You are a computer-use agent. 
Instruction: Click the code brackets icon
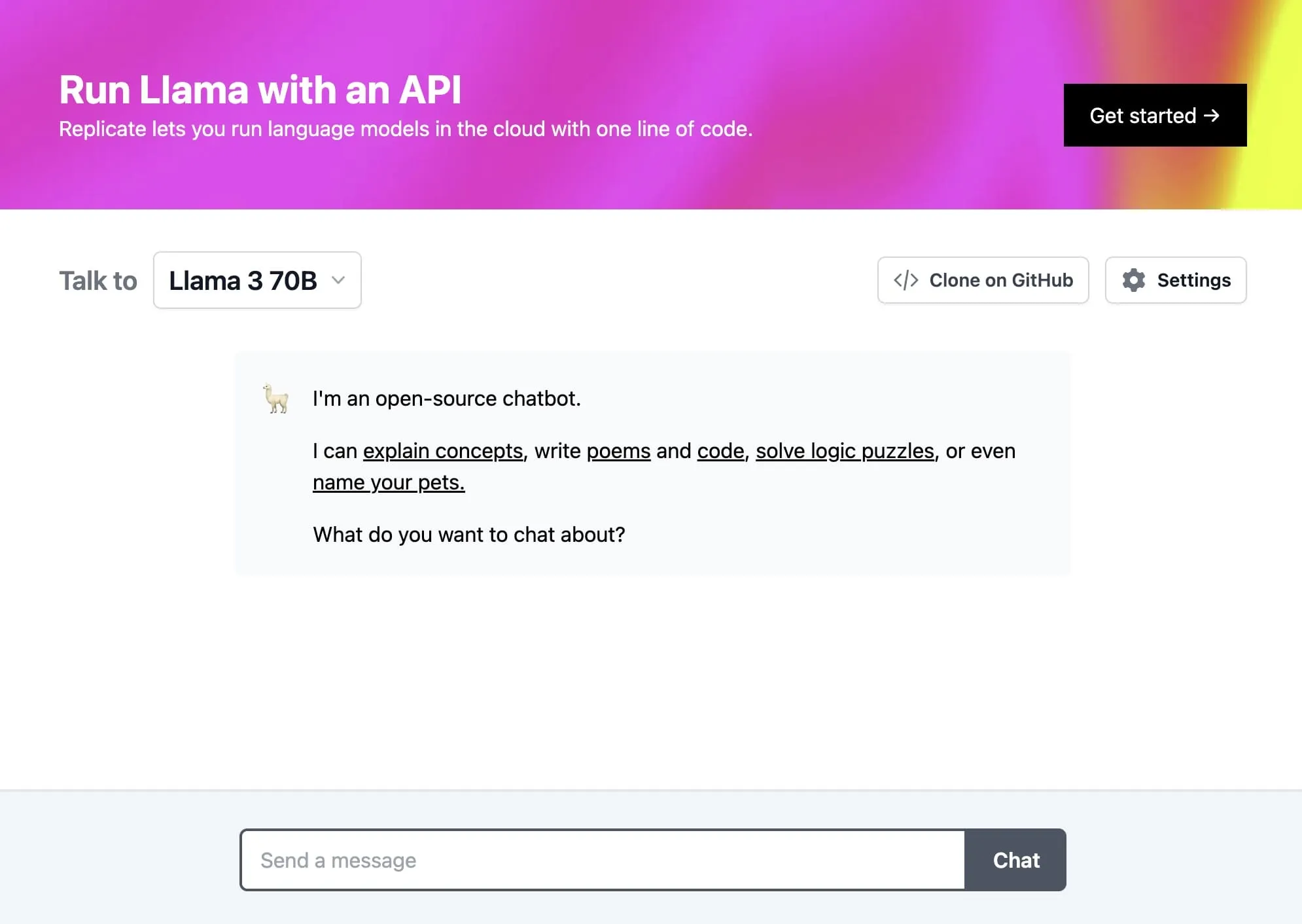point(906,280)
